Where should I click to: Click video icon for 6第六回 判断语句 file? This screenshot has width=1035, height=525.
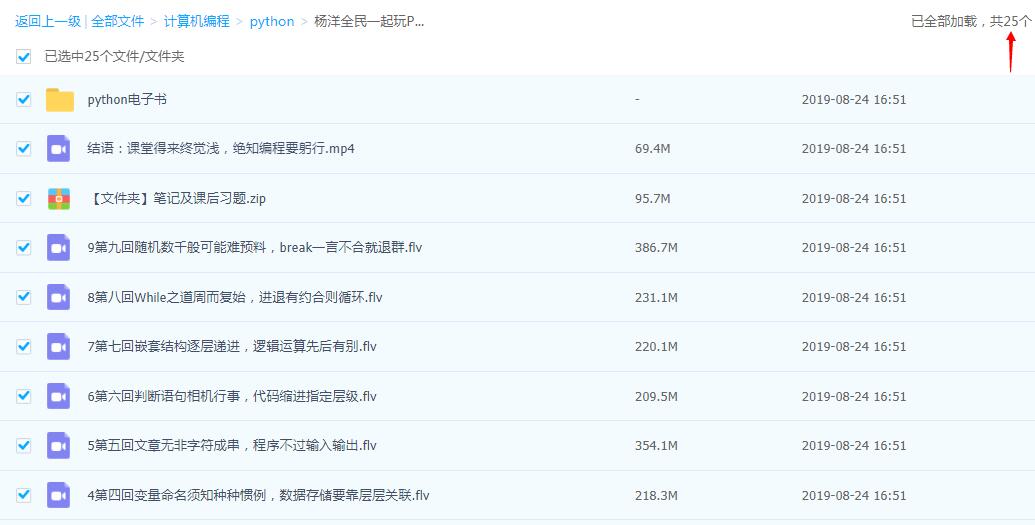pyautogui.click(x=59, y=396)
